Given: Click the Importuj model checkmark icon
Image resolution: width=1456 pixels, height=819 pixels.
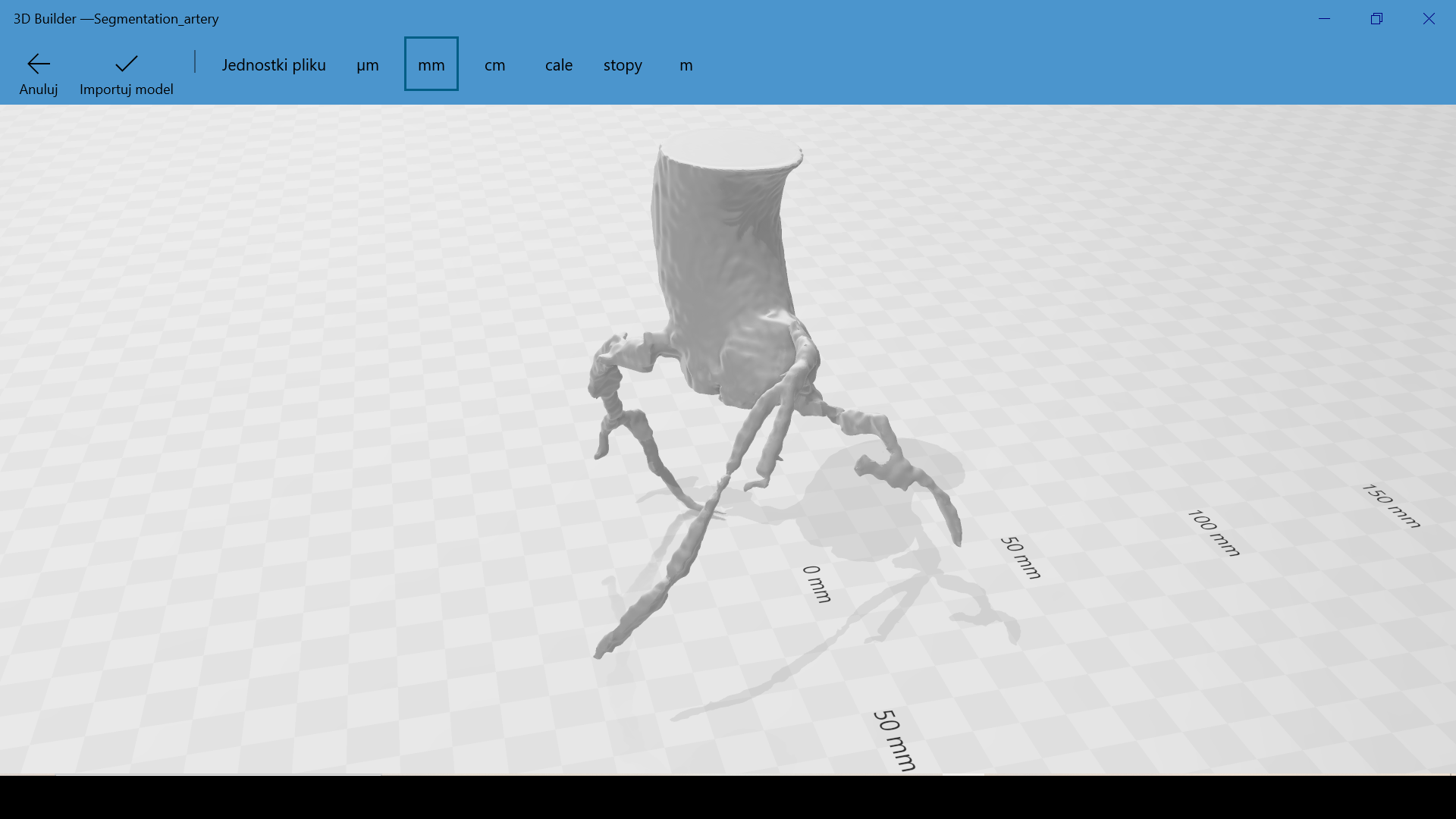Looking at the screenshot, I should click(x=127, y=63).
